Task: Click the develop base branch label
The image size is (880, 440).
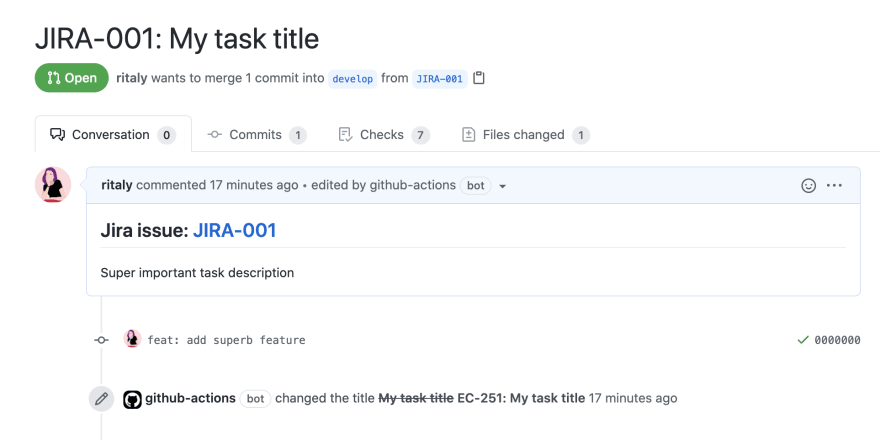Action: pos(354,78)
